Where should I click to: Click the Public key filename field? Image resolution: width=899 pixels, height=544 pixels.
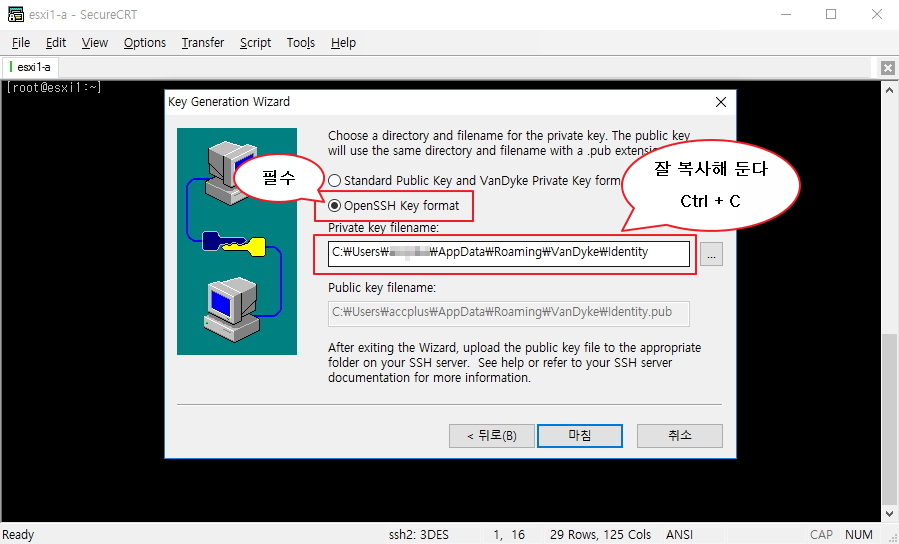(509, 313)
